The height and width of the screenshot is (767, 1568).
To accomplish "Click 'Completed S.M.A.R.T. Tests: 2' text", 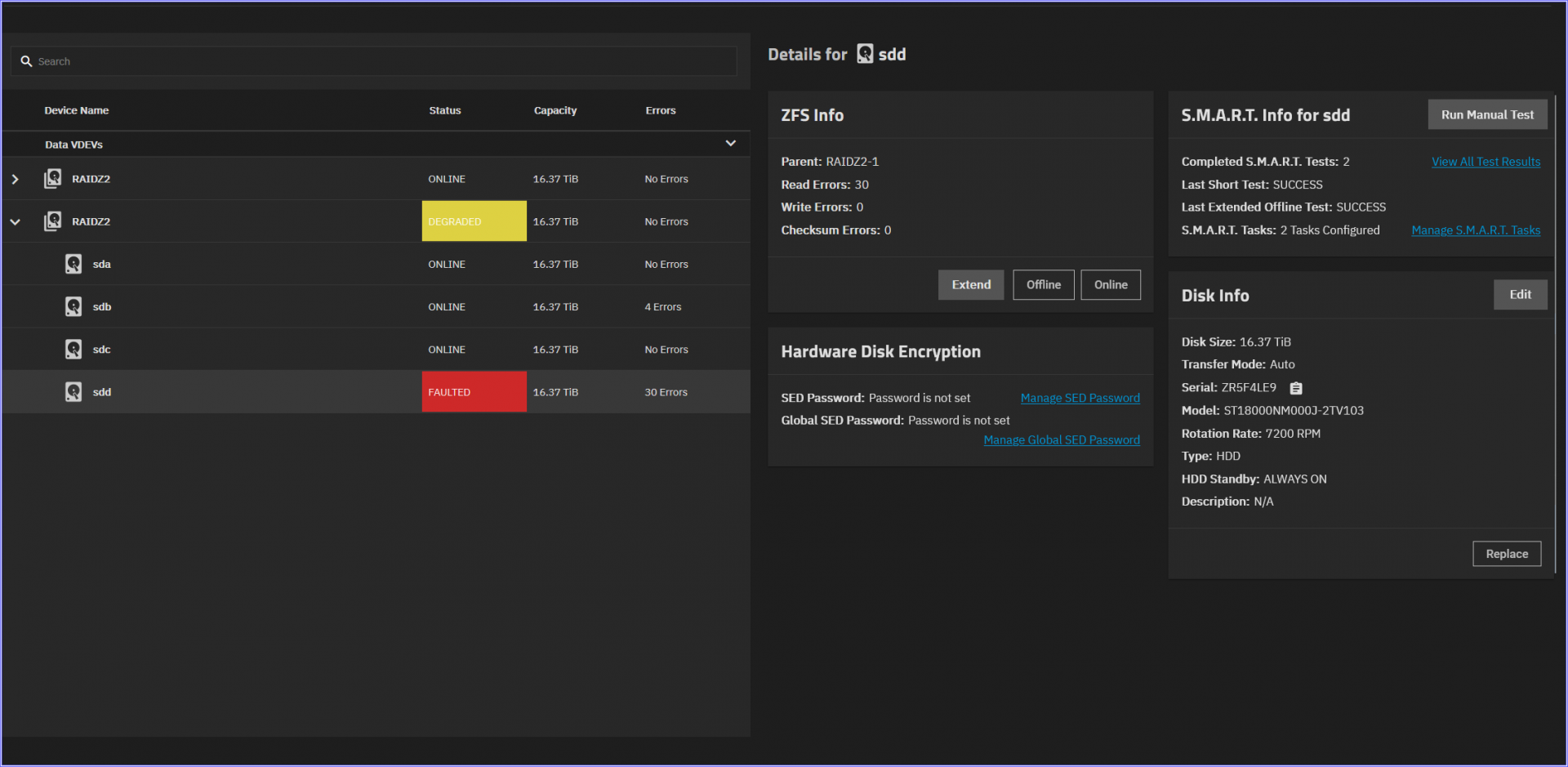I will (x=1265, y=162).
